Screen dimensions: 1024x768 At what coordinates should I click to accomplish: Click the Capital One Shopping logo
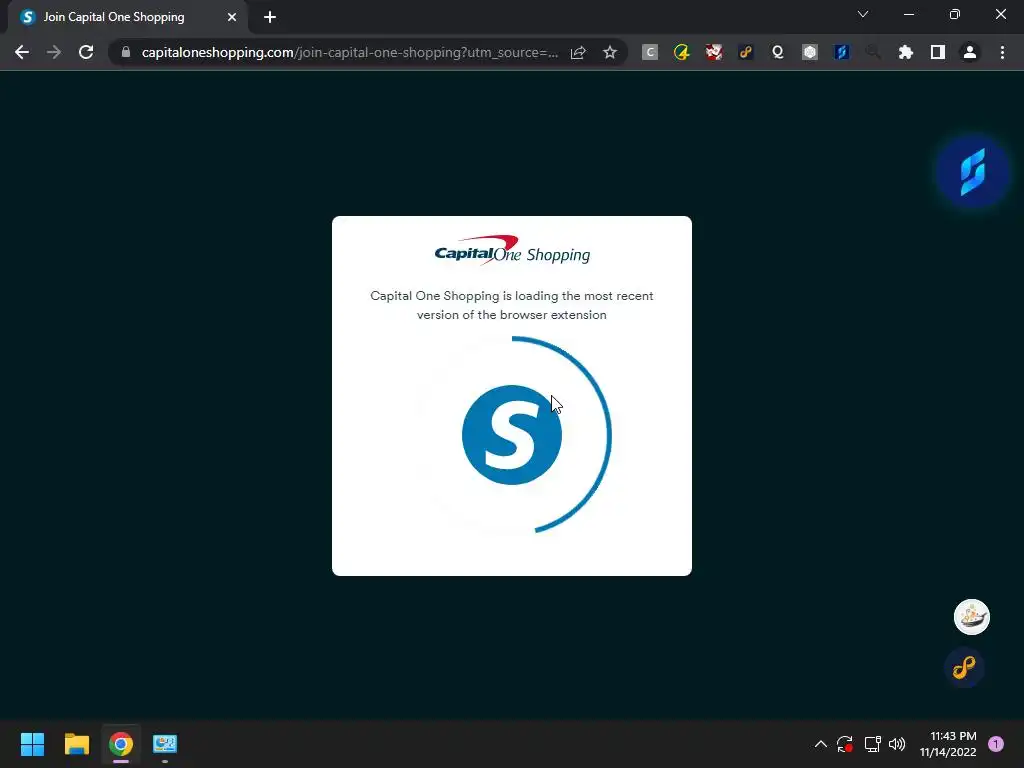click(512, 250)
